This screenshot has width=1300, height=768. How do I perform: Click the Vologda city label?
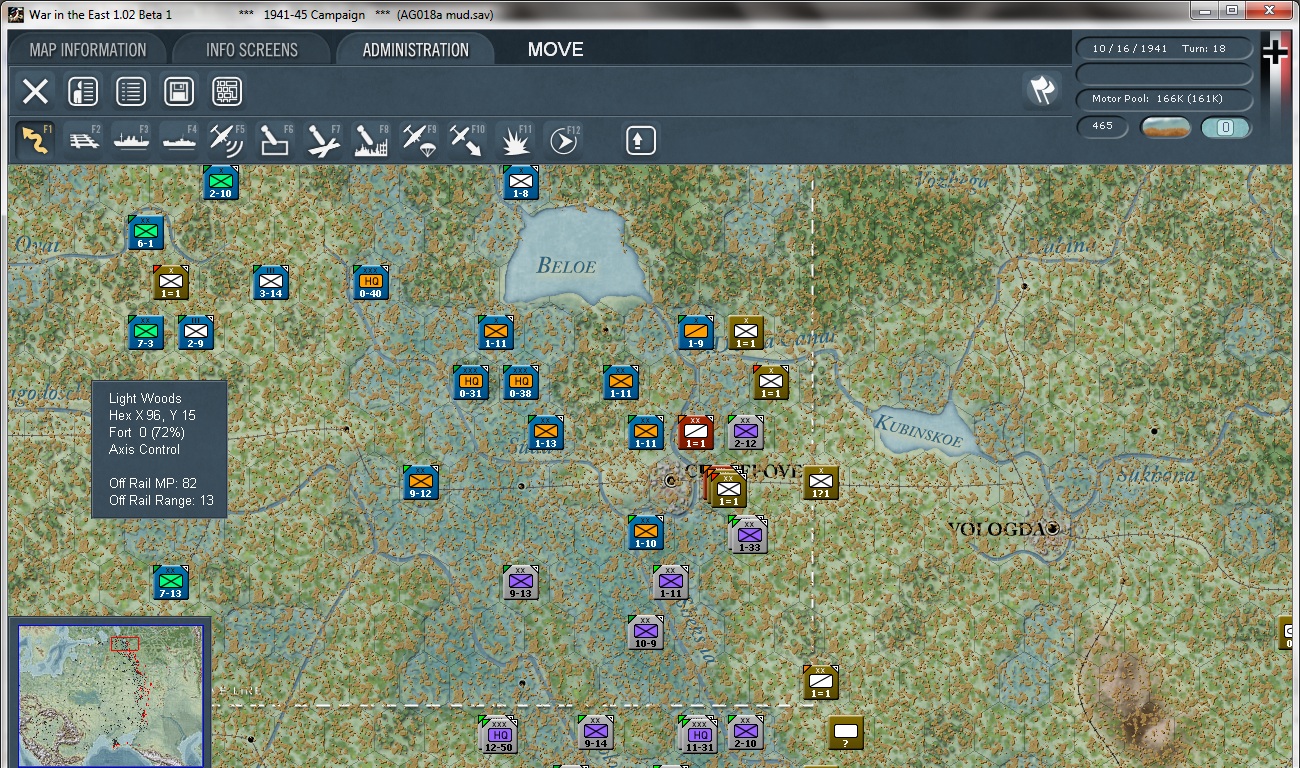[996, 529]
